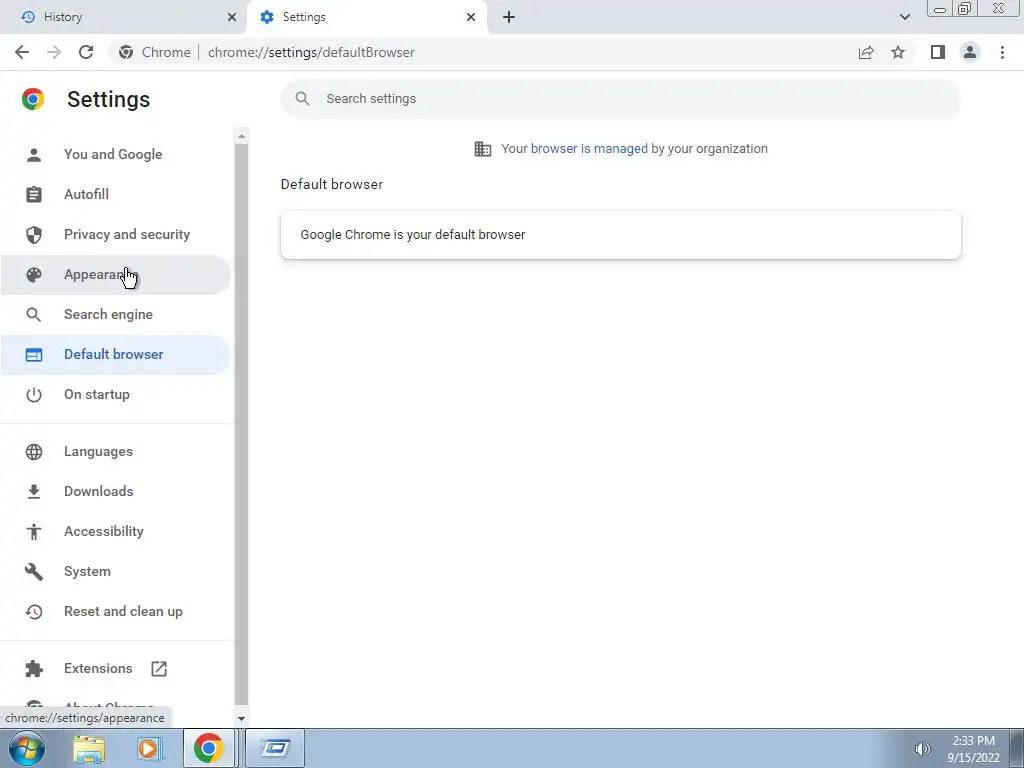This screenshot has height=768, width=1024.
Task: Click the search magnifier icon in settings
Action: pos(302,99)
